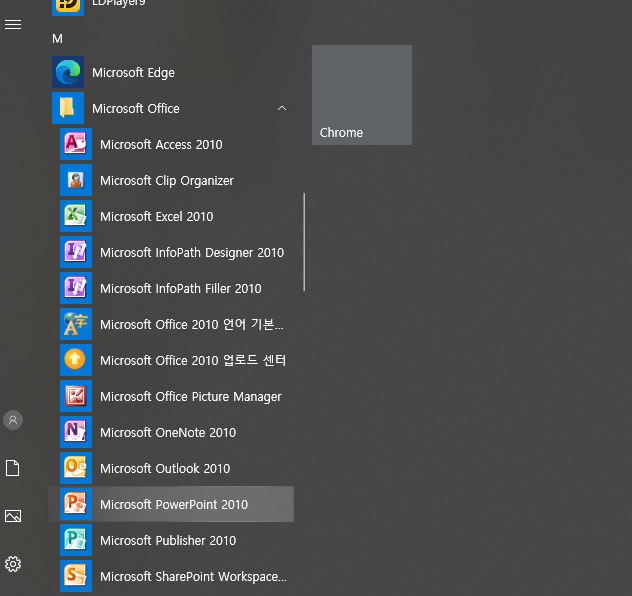Viewport: 632px width, 596px height.
Task: Open Office 2010 language preferences icon
Action: click(76, 324)
